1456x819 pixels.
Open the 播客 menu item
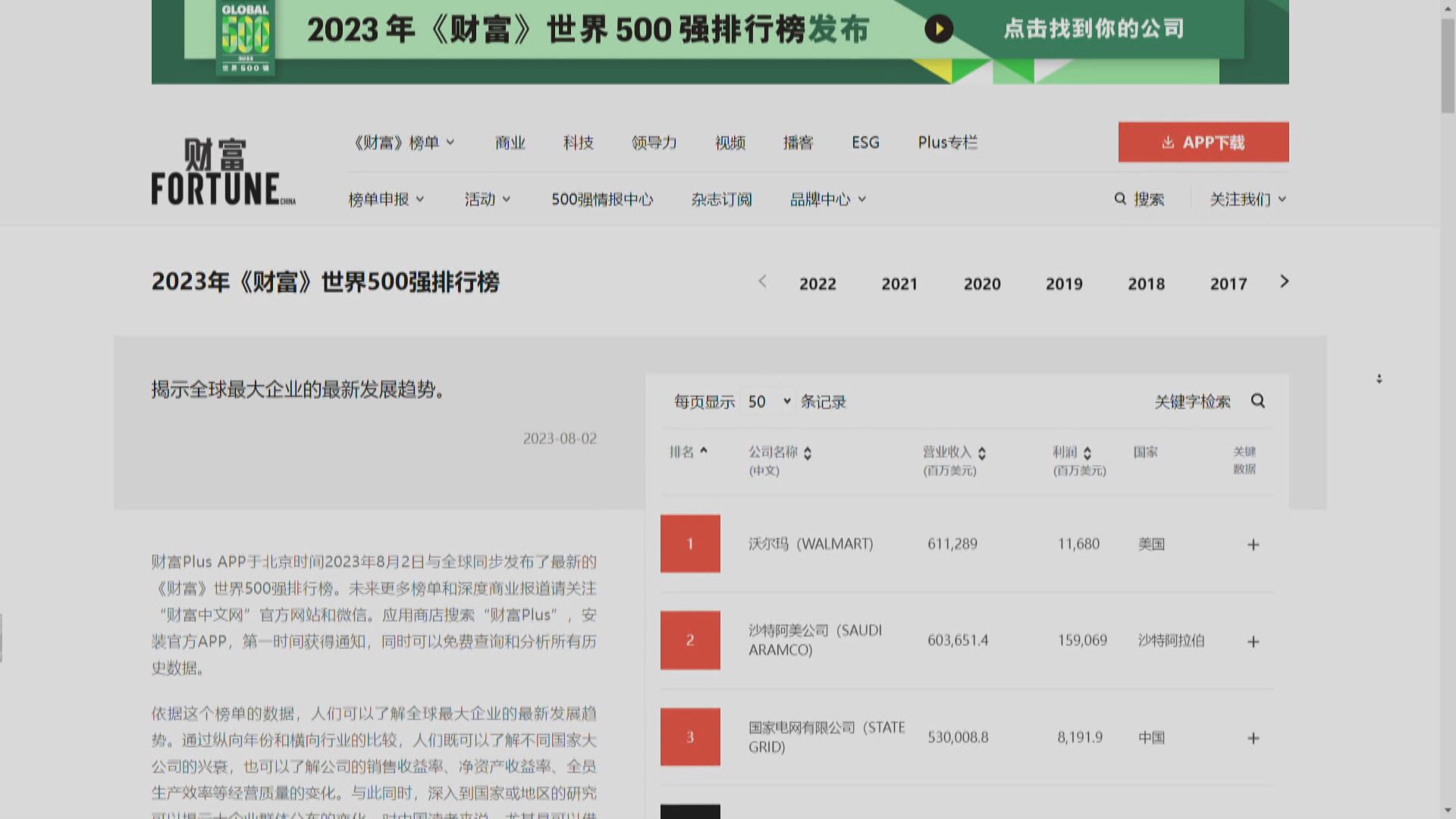(799, 143)
